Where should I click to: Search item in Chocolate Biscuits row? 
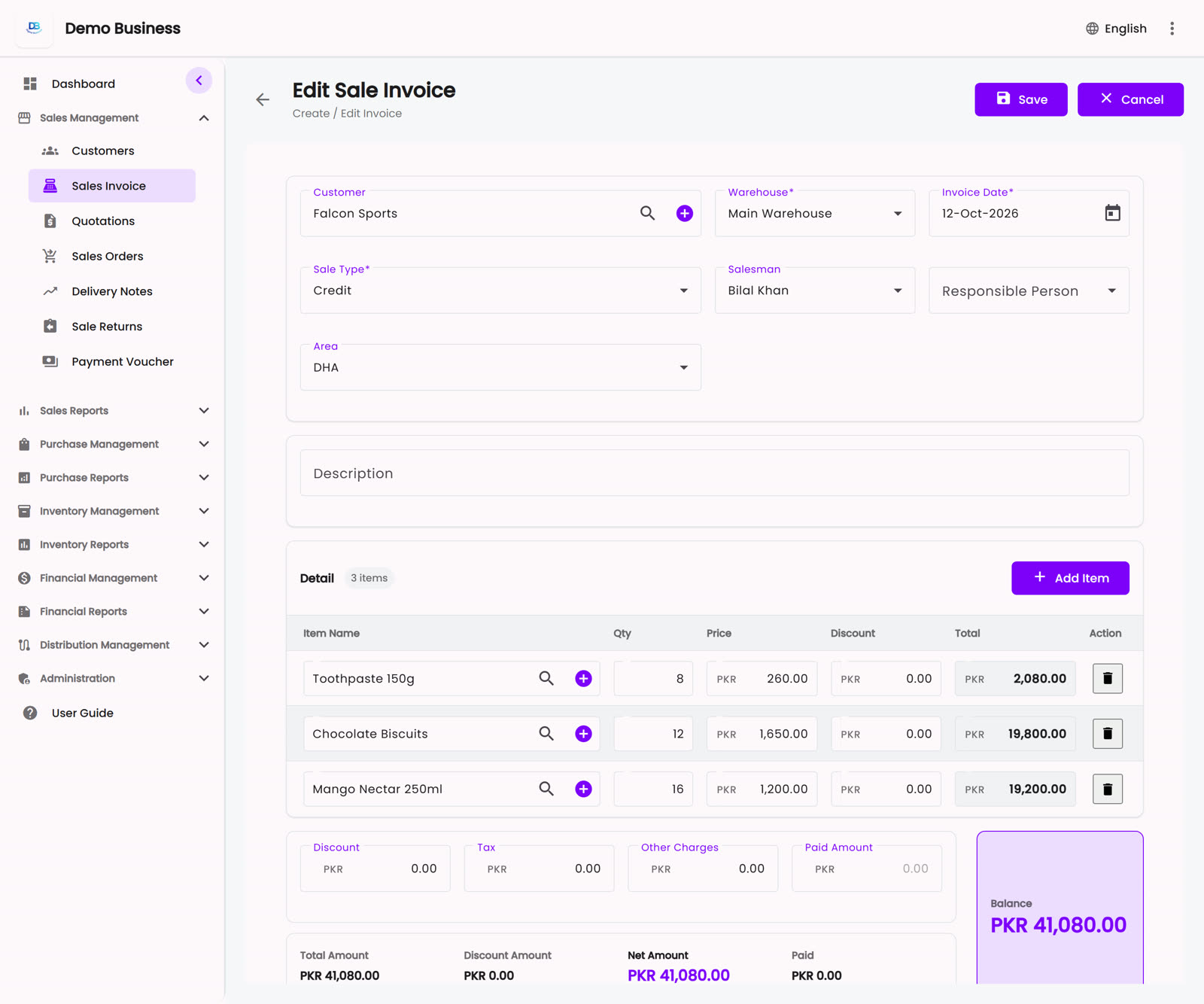pos(546,734)
